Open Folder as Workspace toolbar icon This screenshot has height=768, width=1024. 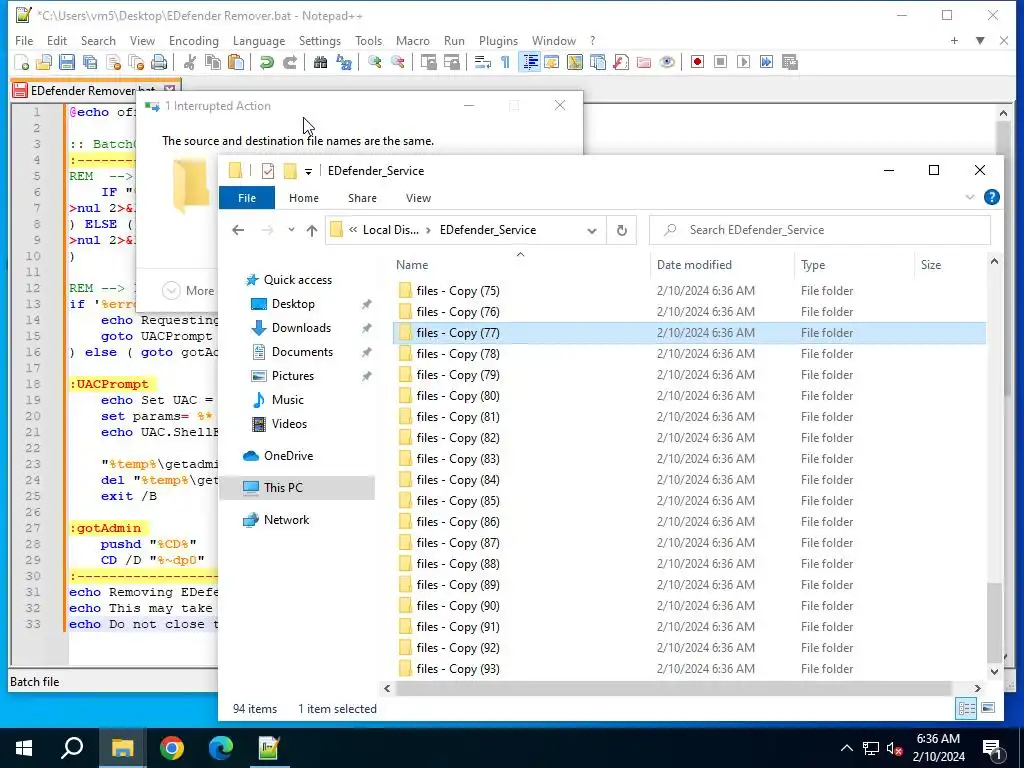click(x=644, y=63)
